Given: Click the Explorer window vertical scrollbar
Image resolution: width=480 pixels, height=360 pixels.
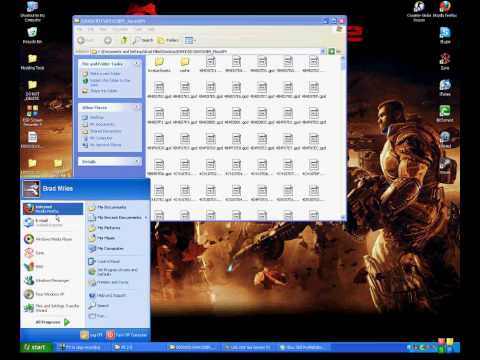Looking at the screenshot, I should 343,137.
